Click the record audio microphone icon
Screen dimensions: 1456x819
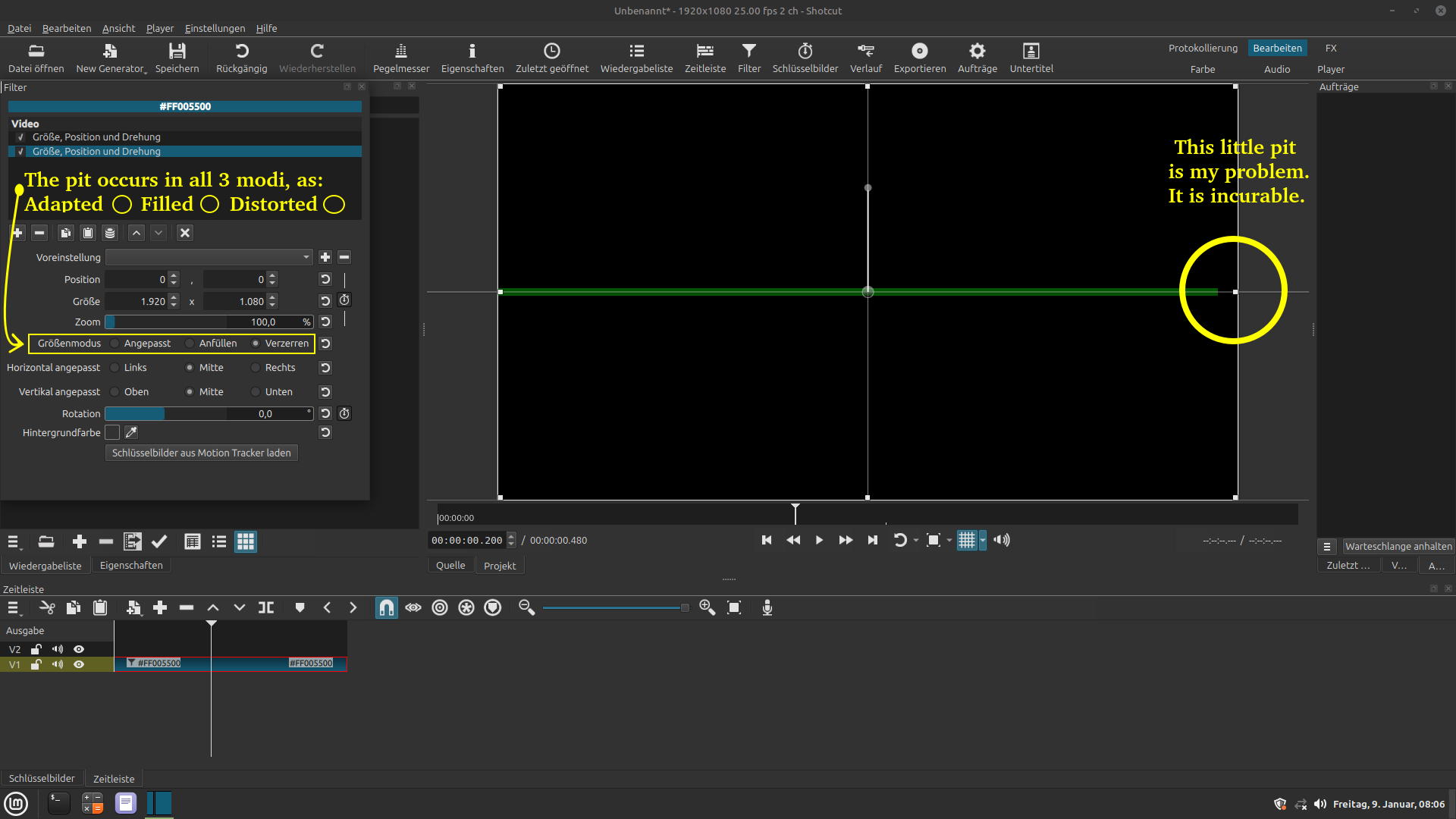[x=767, y=607]
